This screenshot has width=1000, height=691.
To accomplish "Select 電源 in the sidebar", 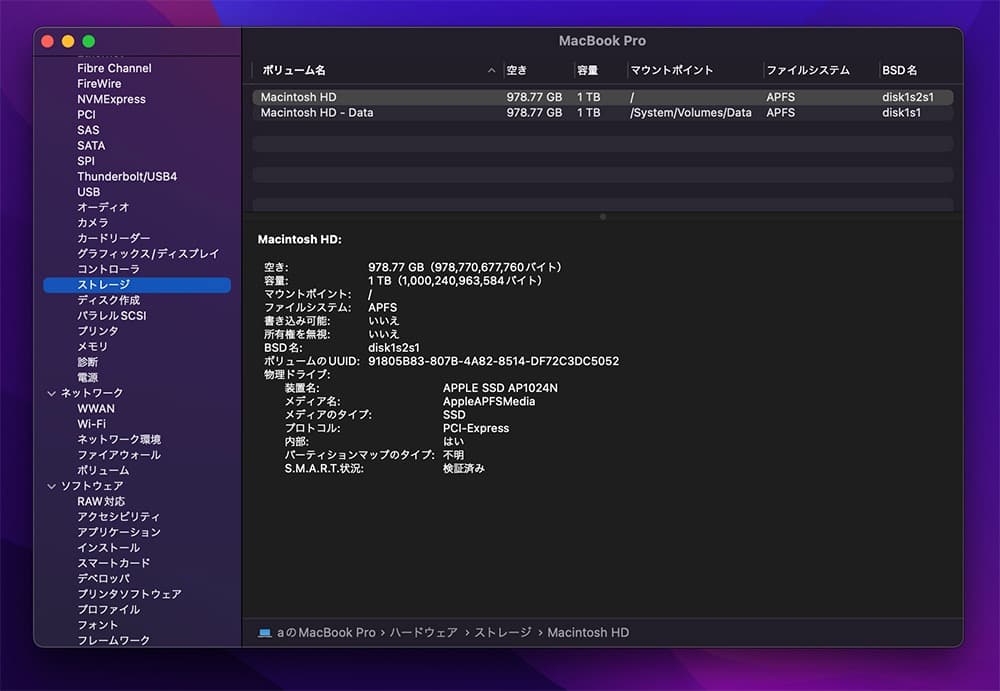I will tap(87, 376).
